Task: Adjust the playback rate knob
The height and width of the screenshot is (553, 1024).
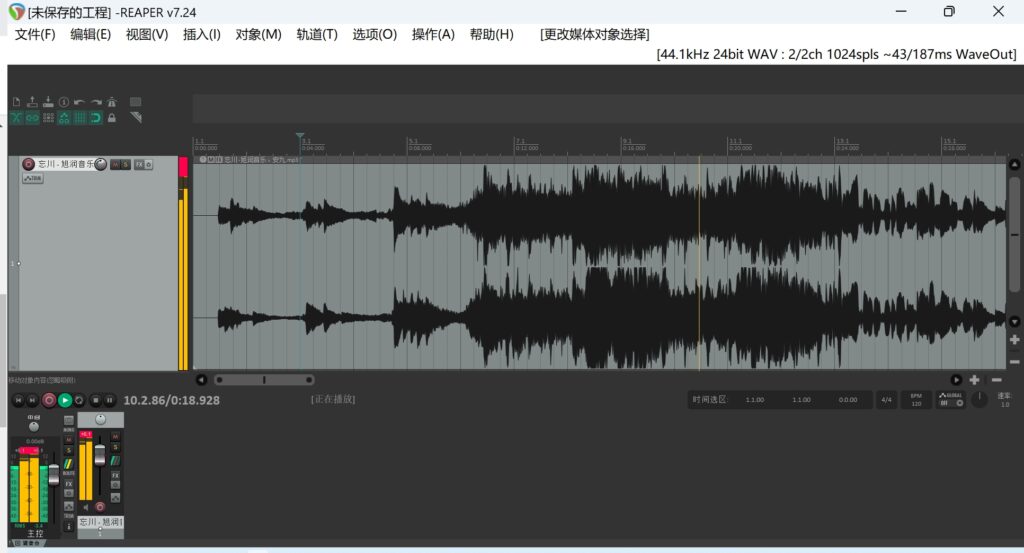Action: (x=979, y=400)
